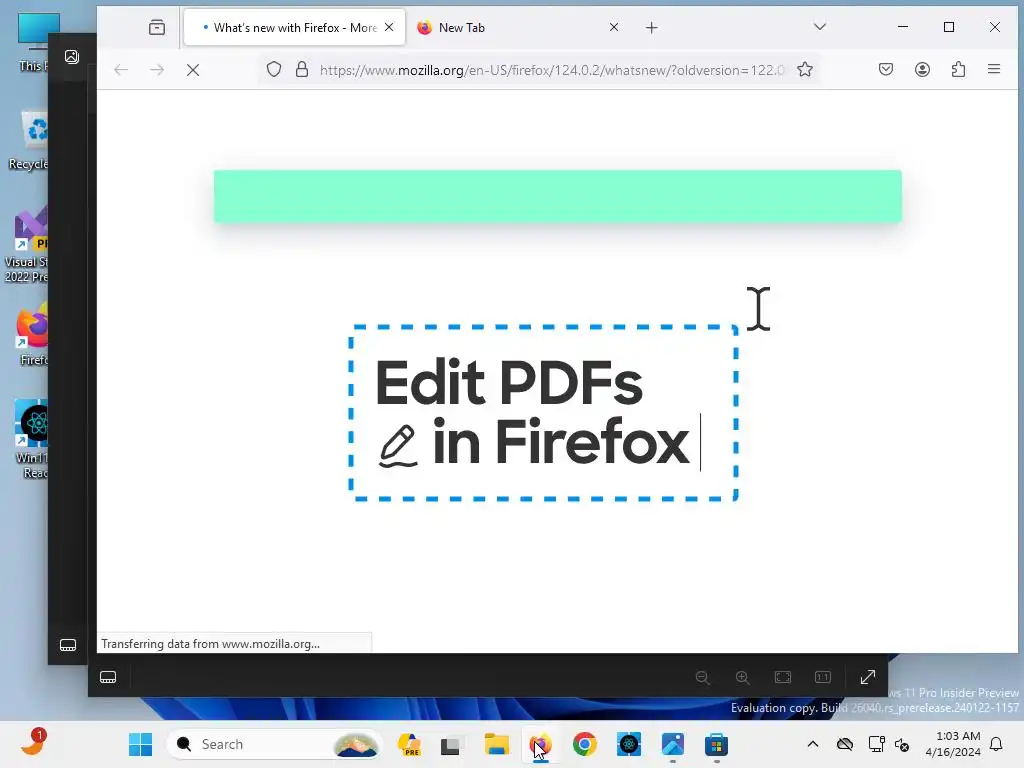1024x768 pixels.
Task: Open Firefox View recent browsing icon
Action: (x=157, y=27)
